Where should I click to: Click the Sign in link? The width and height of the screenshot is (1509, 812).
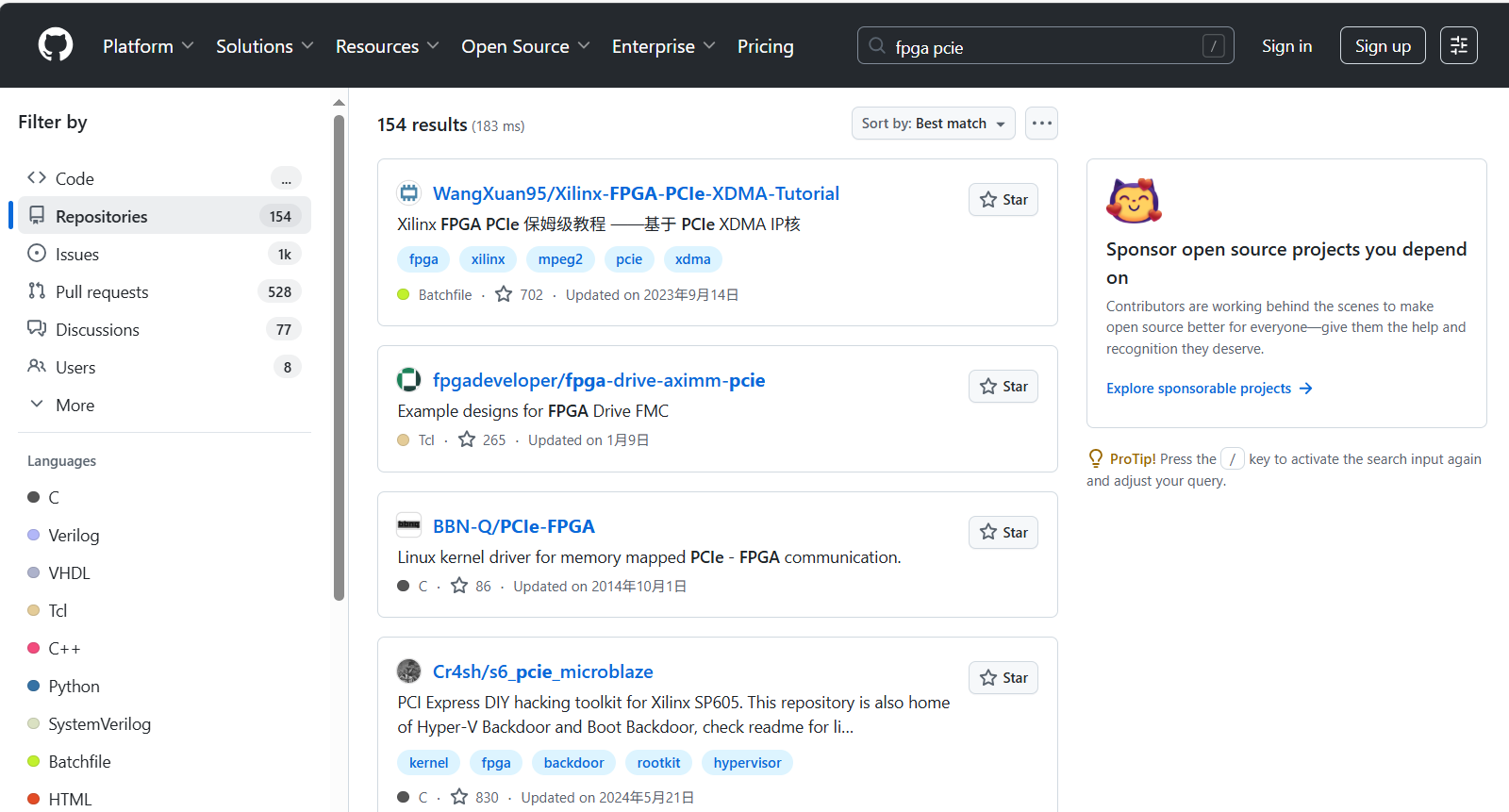coord(1286,45)
